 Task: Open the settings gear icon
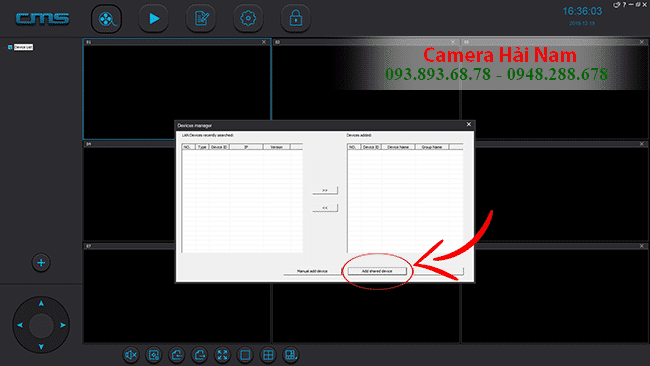[248, 19]
